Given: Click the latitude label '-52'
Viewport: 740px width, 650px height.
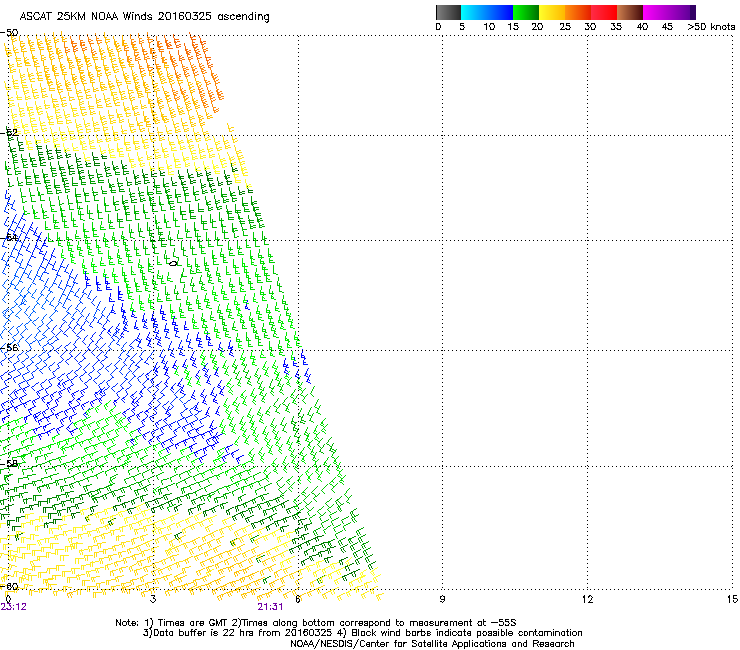Looking at the screenshot, I should point(9,133).
